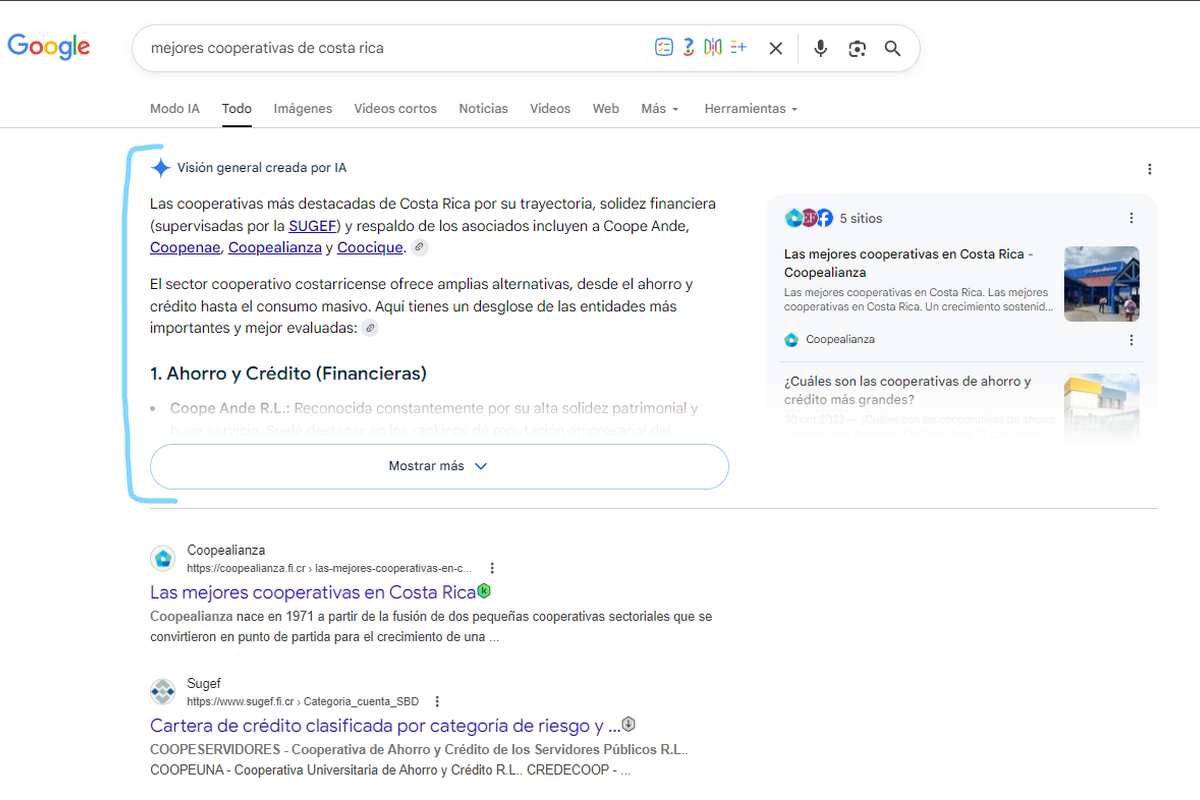Click the magnifying glass search button
The height and width of the screenshot is (800, 1200).
click(x=893, y=48)
